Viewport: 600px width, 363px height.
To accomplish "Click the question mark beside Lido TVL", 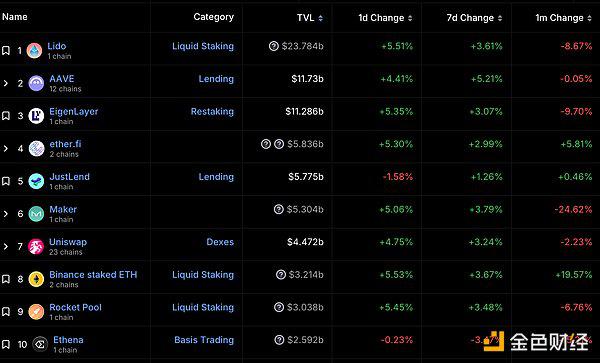I will tap(274, 46).
